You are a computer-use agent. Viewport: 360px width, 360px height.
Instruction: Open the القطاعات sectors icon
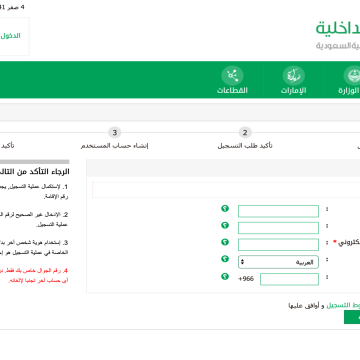click(x=232, y=76)
